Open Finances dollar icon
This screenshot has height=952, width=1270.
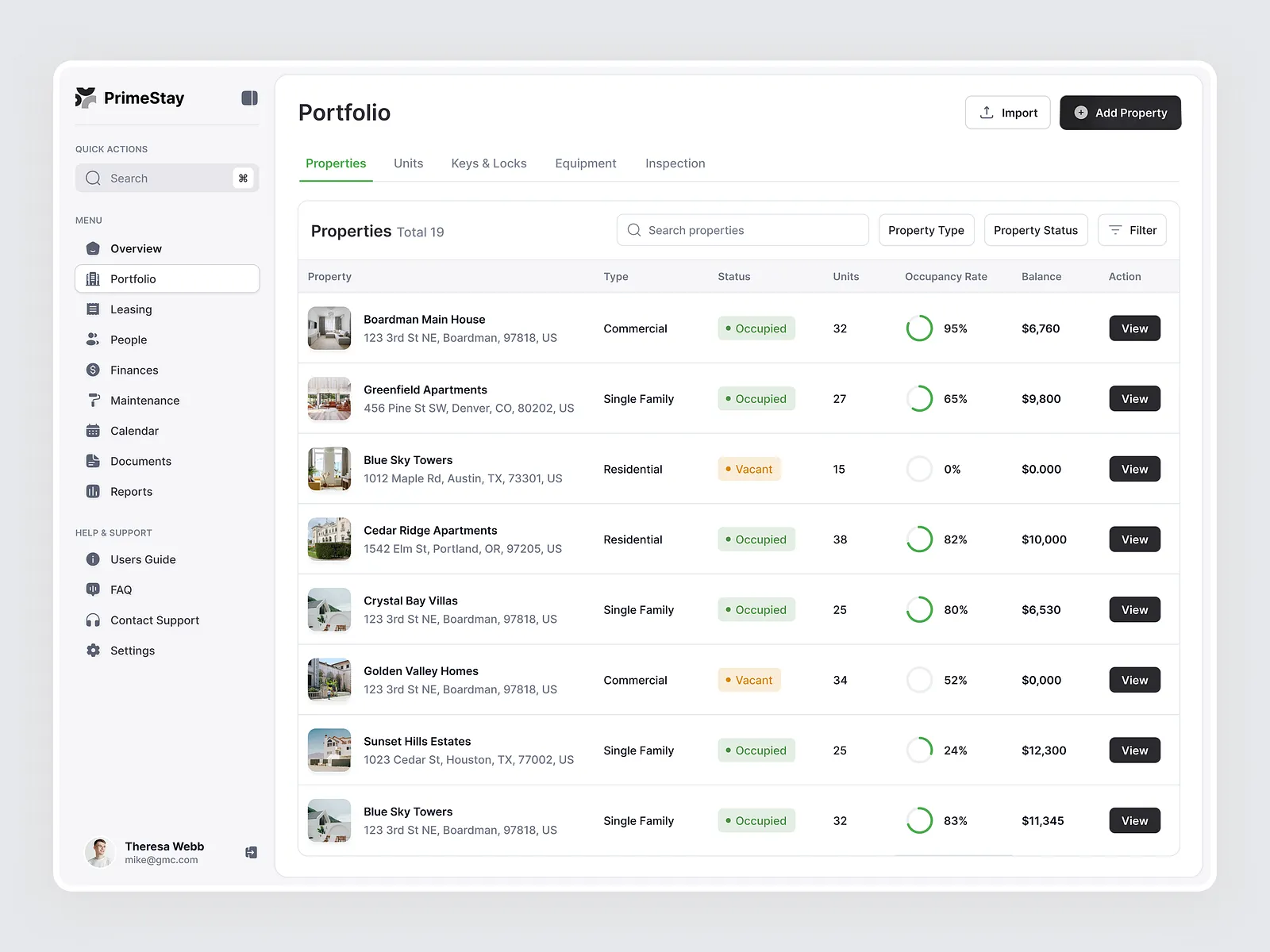93,370
